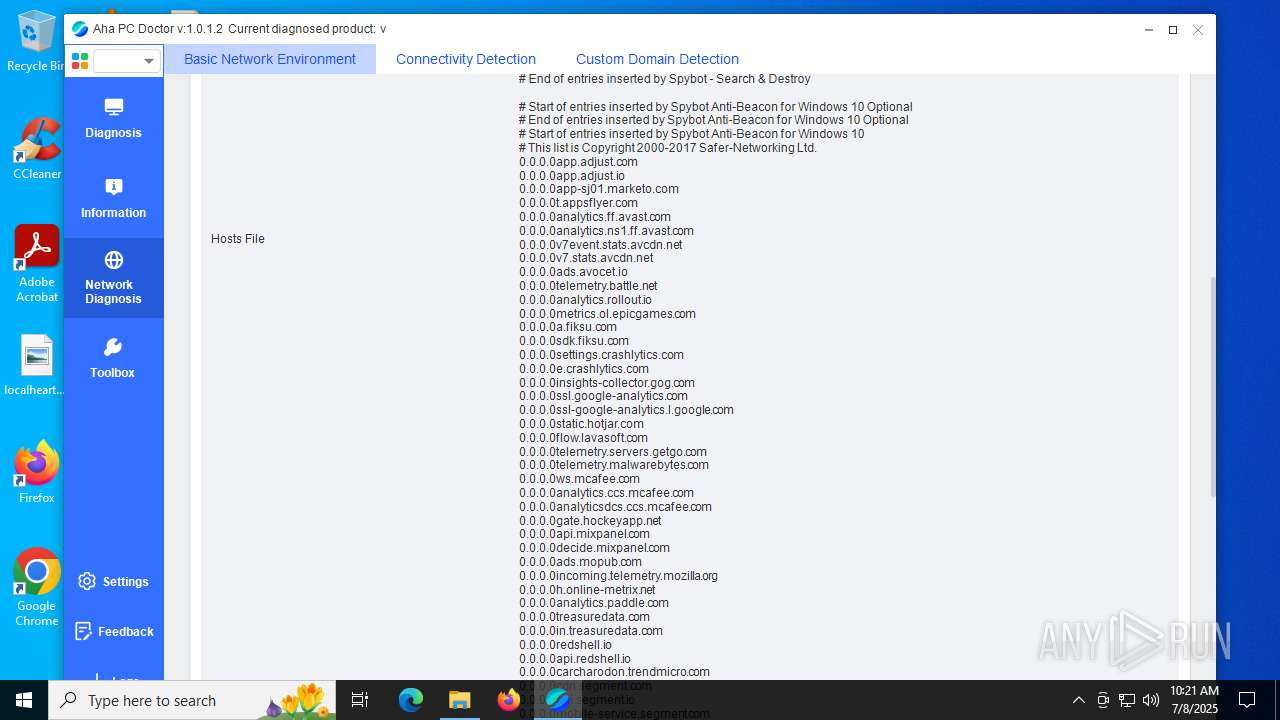This screenshot has width=1280, height=720.
Task: Show hidden system tray icons
Action: (1079, 700)
